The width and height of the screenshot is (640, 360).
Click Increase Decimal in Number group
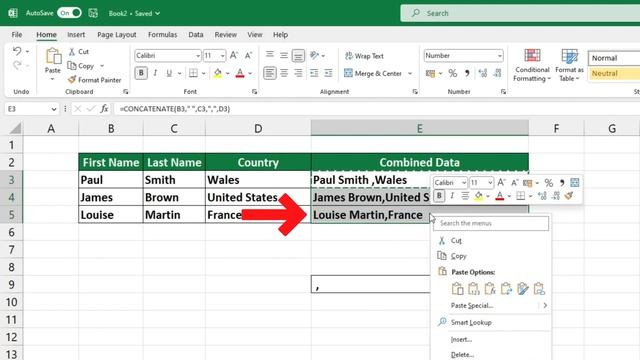(483, 73)
